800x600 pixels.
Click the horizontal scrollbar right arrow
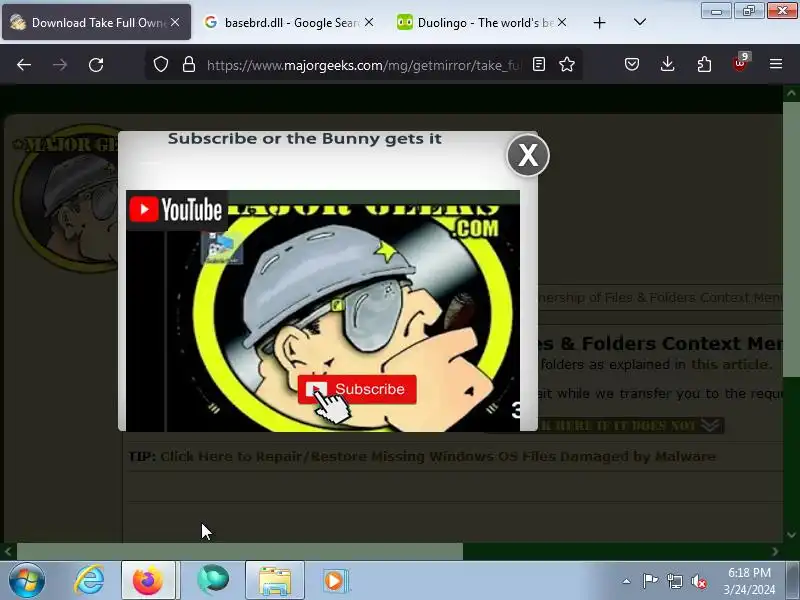pos(776,552)
